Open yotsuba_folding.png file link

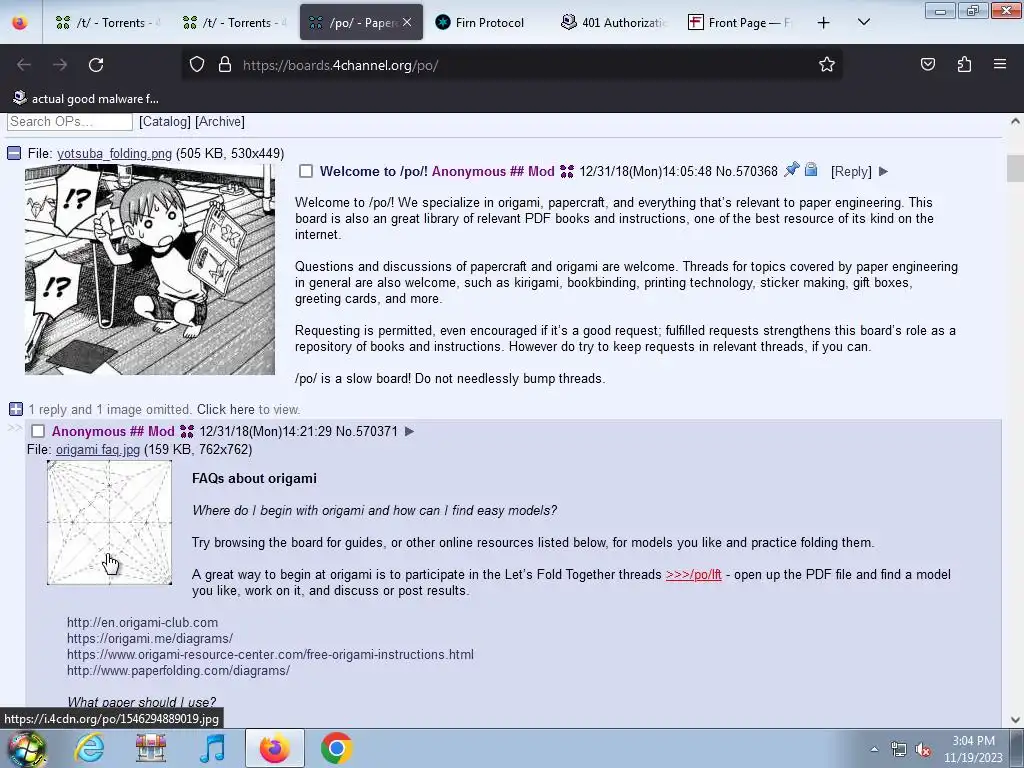pos(114,153)
